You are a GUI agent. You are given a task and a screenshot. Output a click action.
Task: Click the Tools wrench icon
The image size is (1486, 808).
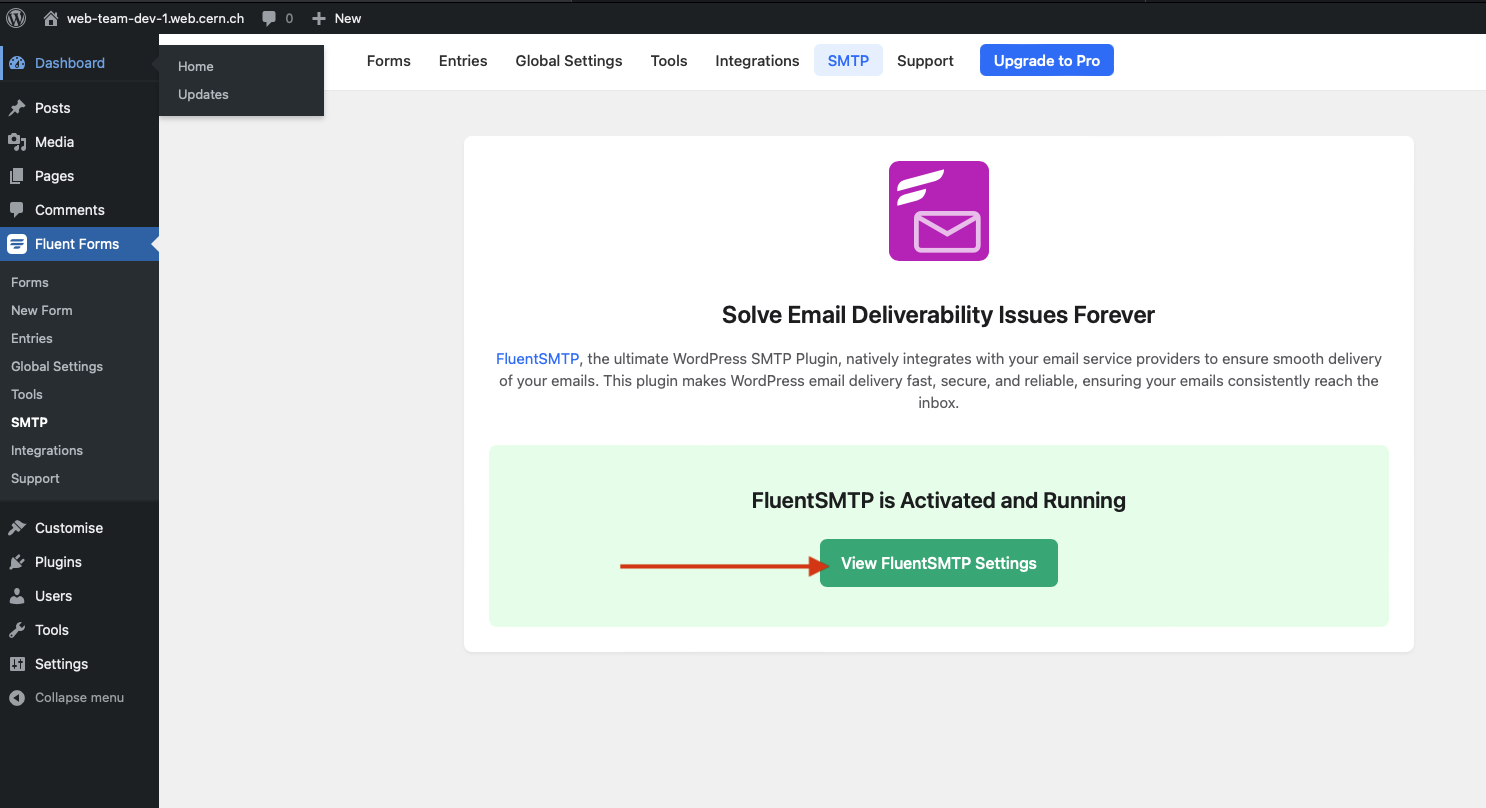(17, 630)
